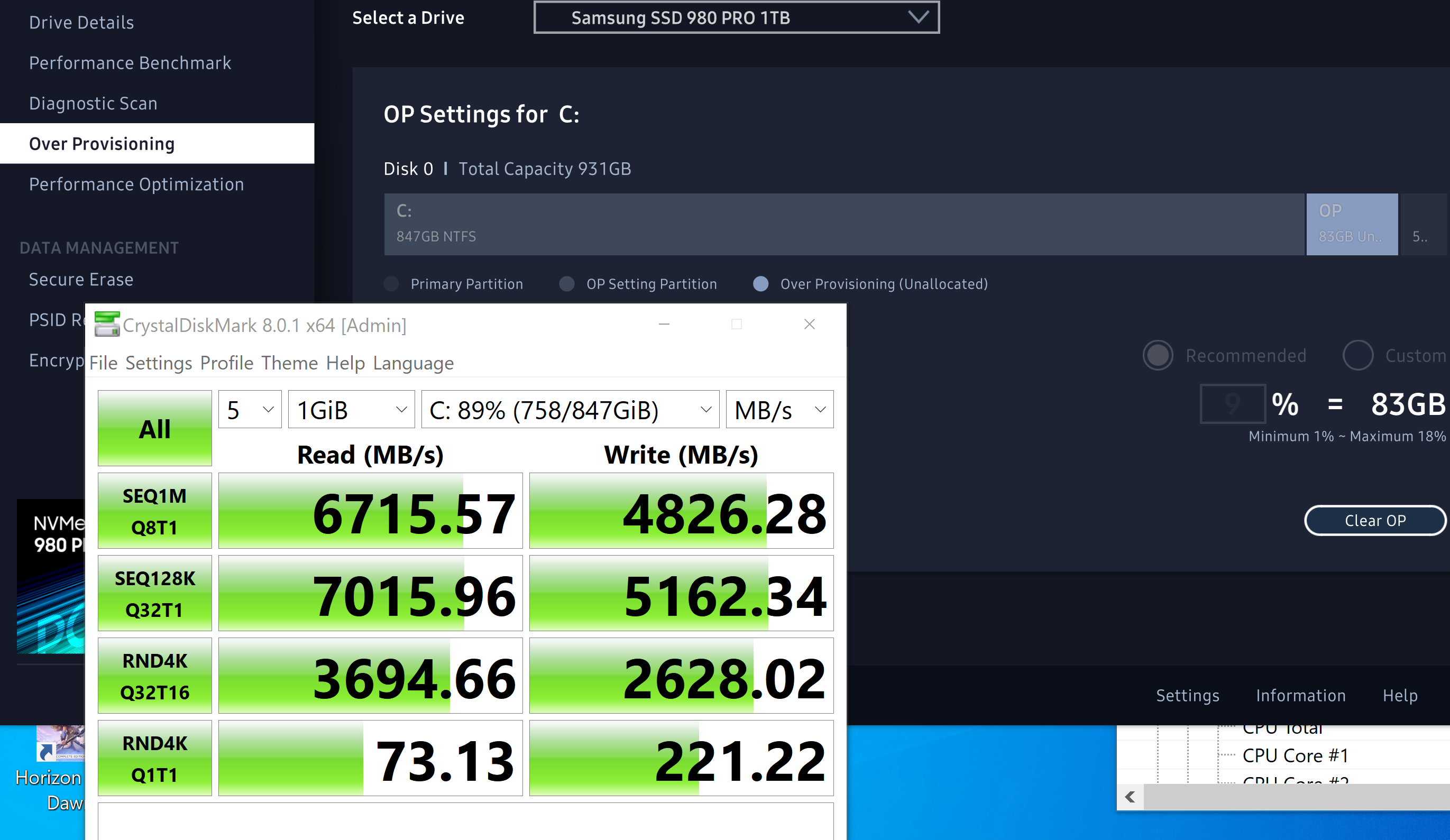Select CPU Core #1 tree row

pyautogui.click(x=1295, y=755)
